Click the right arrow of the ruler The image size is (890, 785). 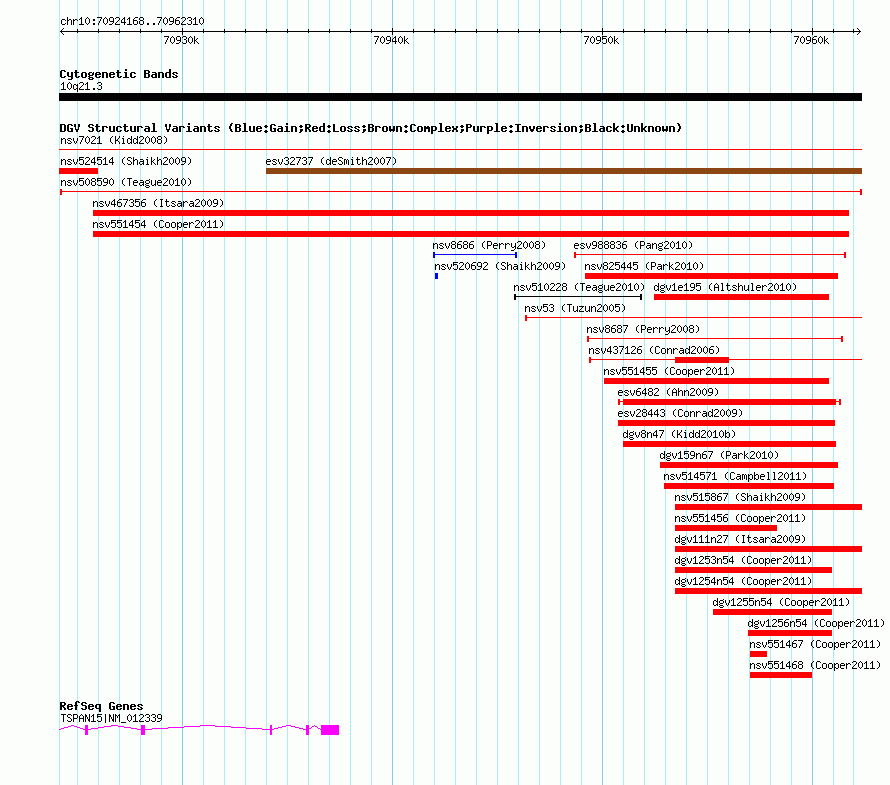pyautogui.click(x=859, y=31)
